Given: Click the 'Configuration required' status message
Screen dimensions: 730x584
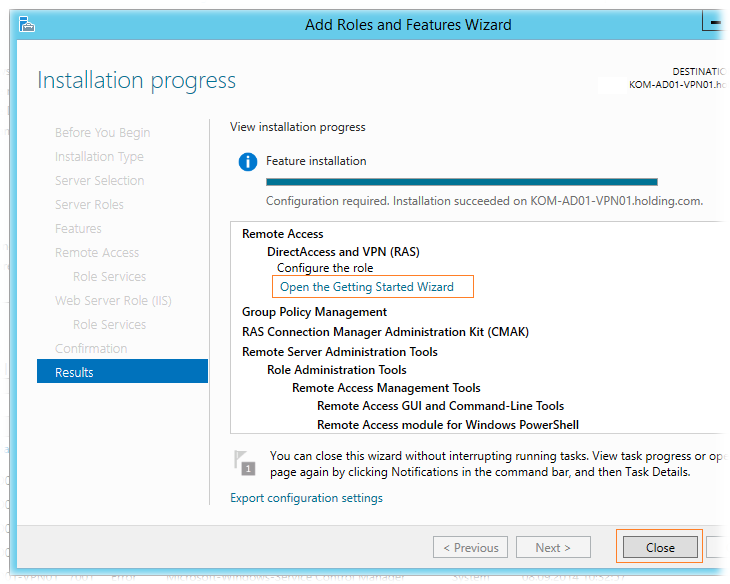Looking at the screenshot, I should 484,201.
